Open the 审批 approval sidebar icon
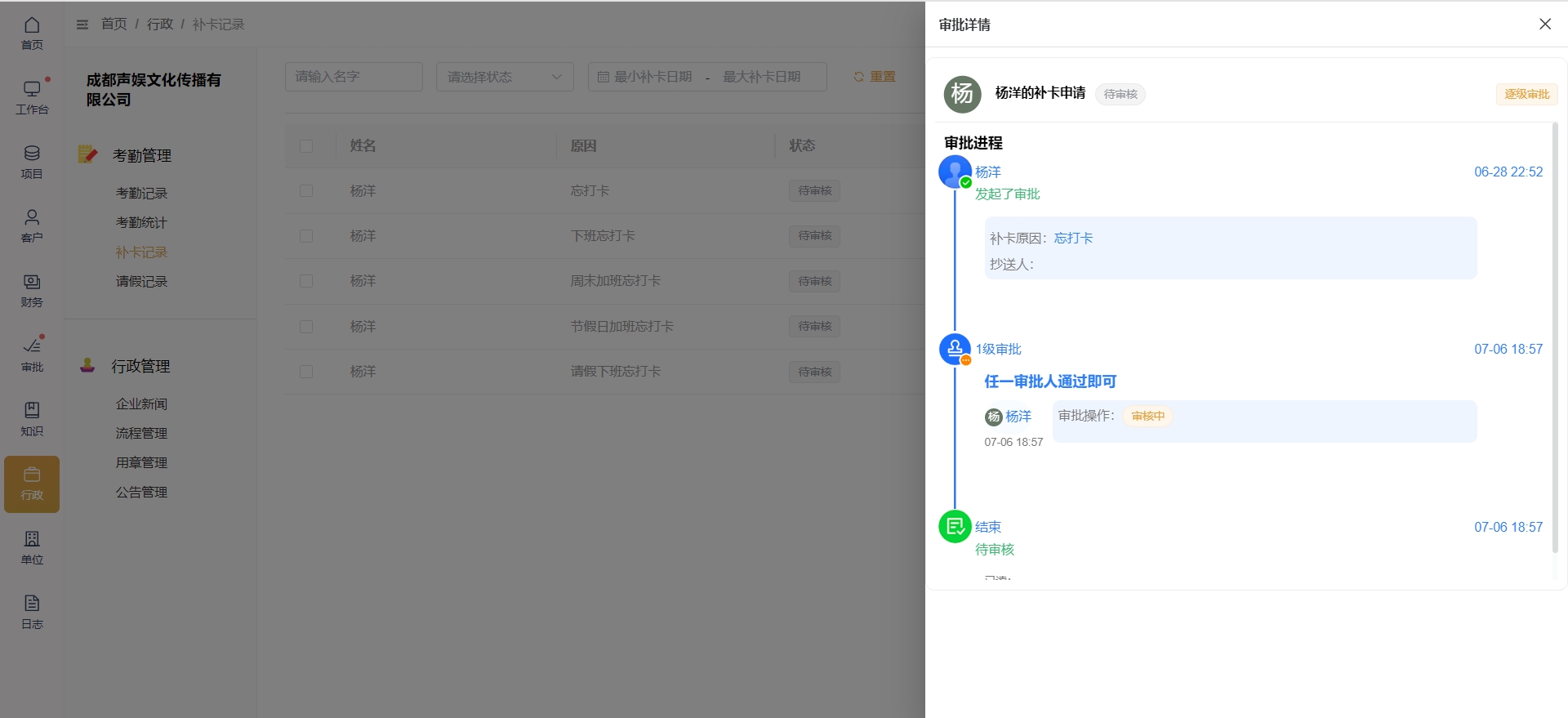The image size is (1568, 718). [32, 355]
